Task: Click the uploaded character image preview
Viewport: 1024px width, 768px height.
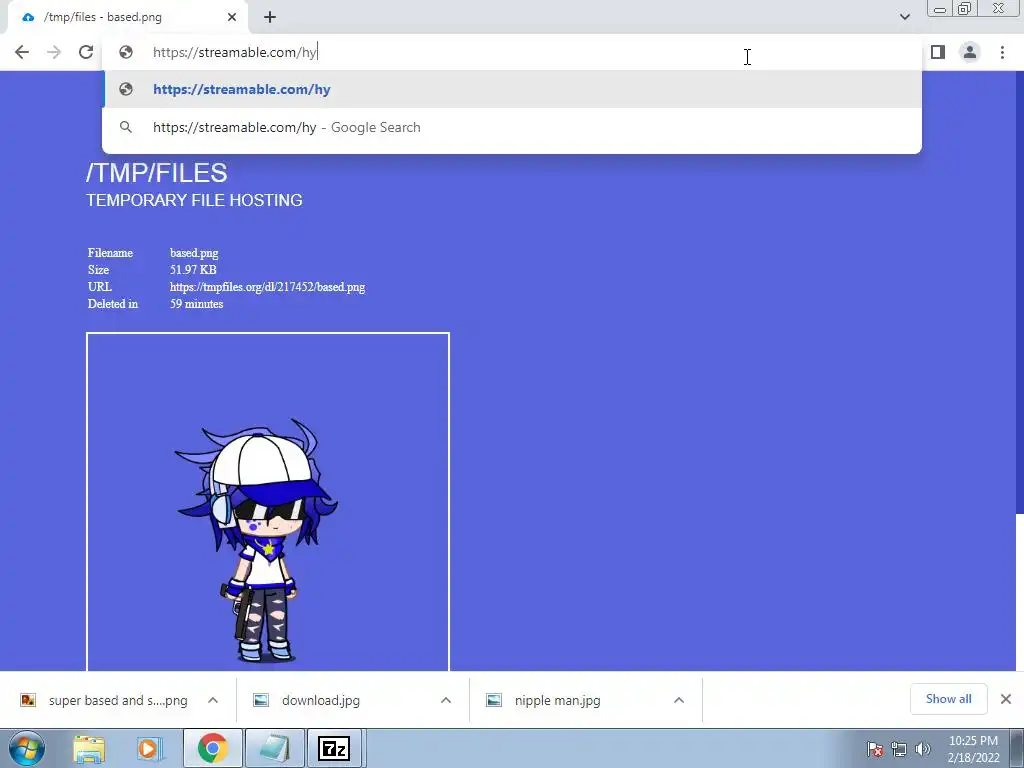Action: (268, 502)
